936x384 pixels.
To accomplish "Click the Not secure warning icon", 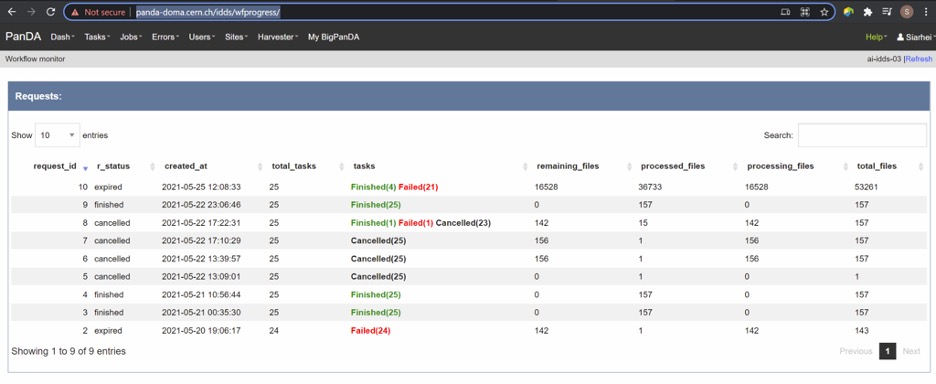I will coord(75,12).
